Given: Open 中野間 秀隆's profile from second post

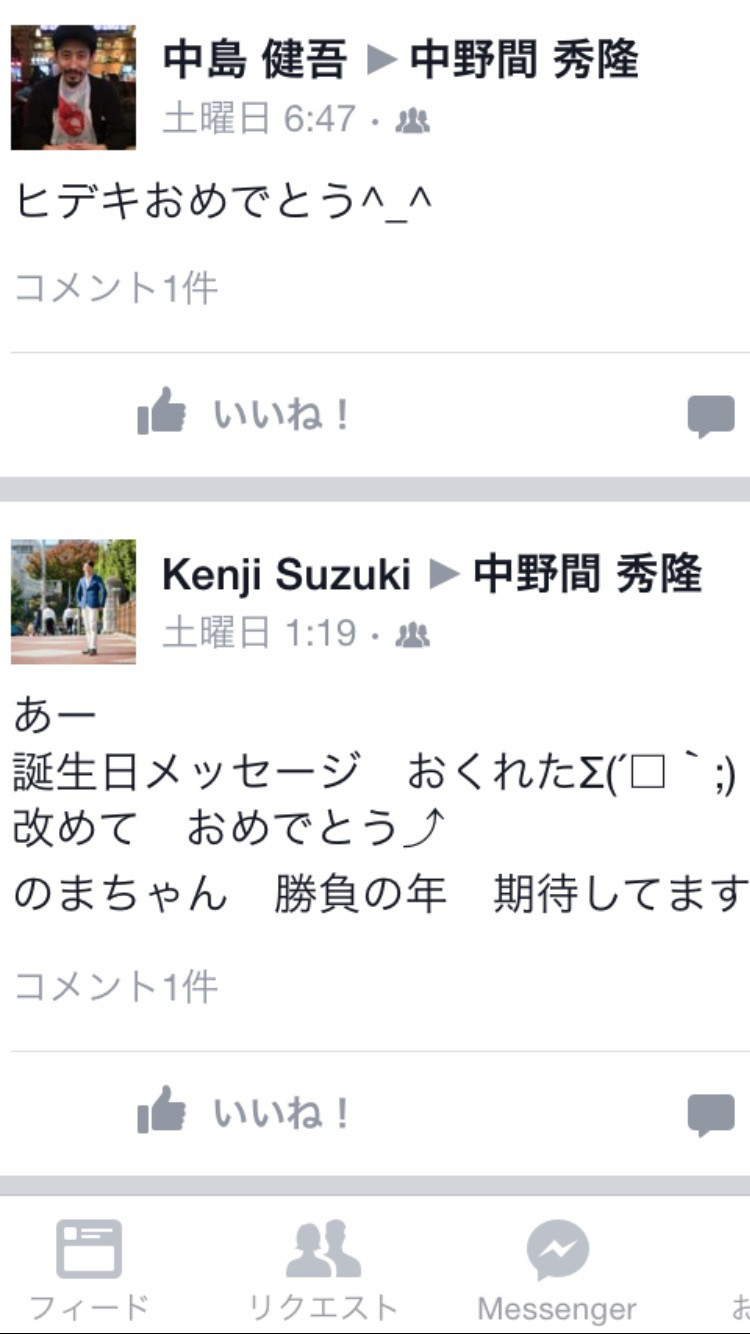Looking at the screenshot, I should (588, 575).
